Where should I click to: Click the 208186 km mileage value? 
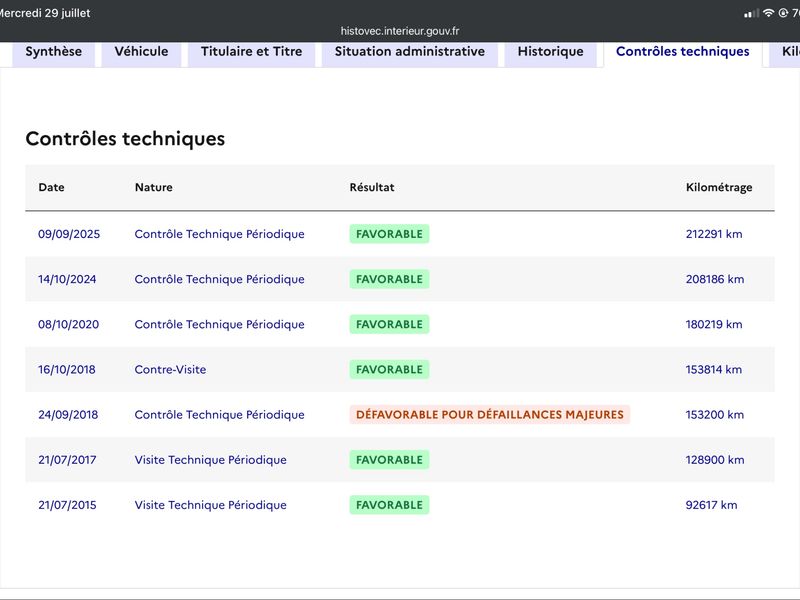(715, 279)
